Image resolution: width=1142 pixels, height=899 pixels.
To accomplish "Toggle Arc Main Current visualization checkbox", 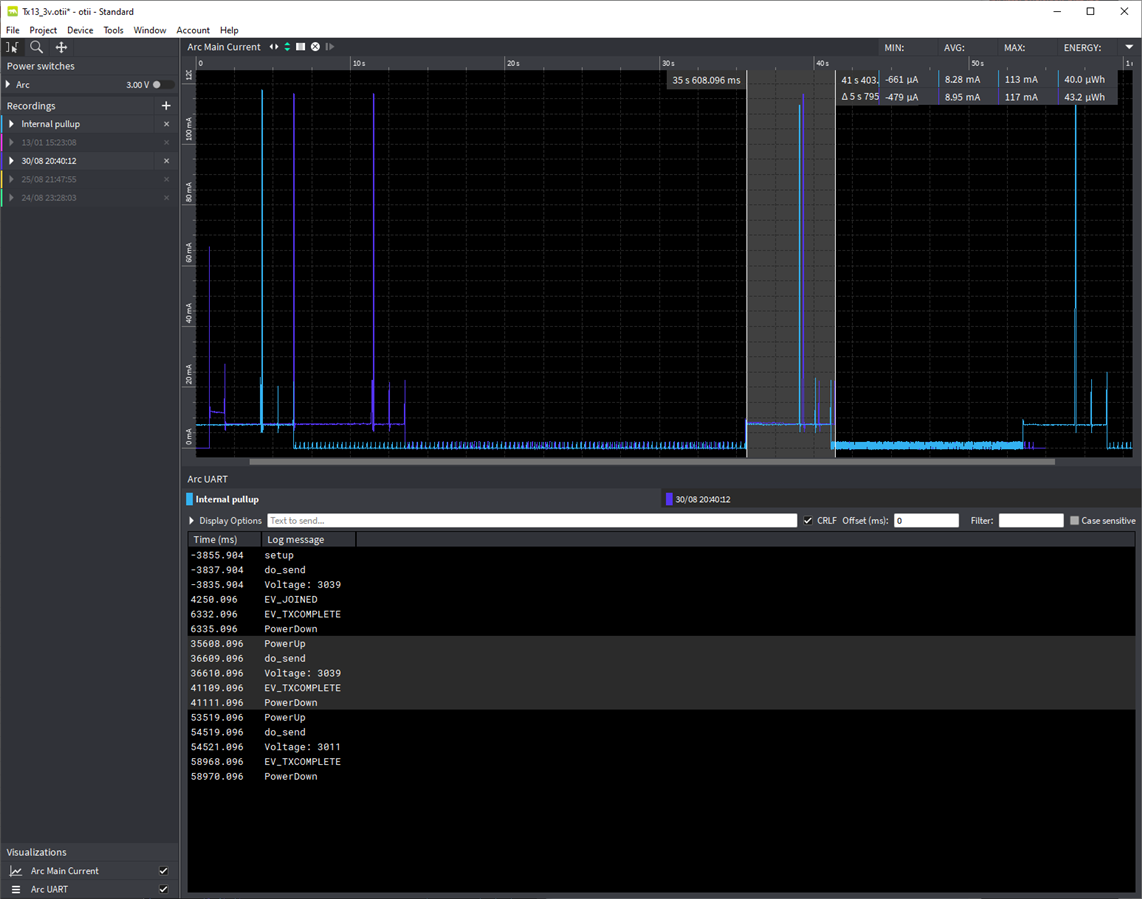I will point(164,871).
